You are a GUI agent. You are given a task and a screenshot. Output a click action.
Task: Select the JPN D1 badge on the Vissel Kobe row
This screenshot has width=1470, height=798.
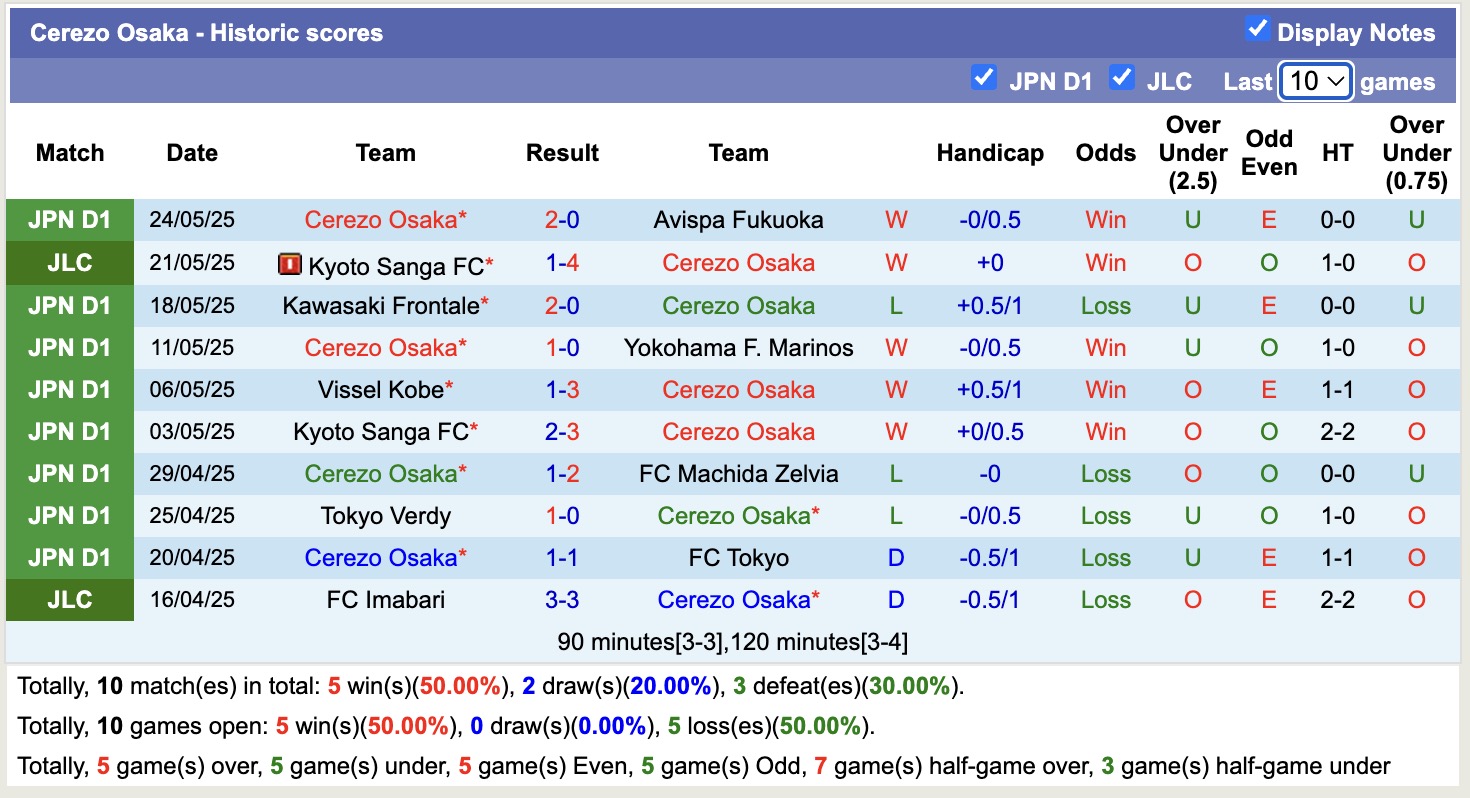[69, 389]
